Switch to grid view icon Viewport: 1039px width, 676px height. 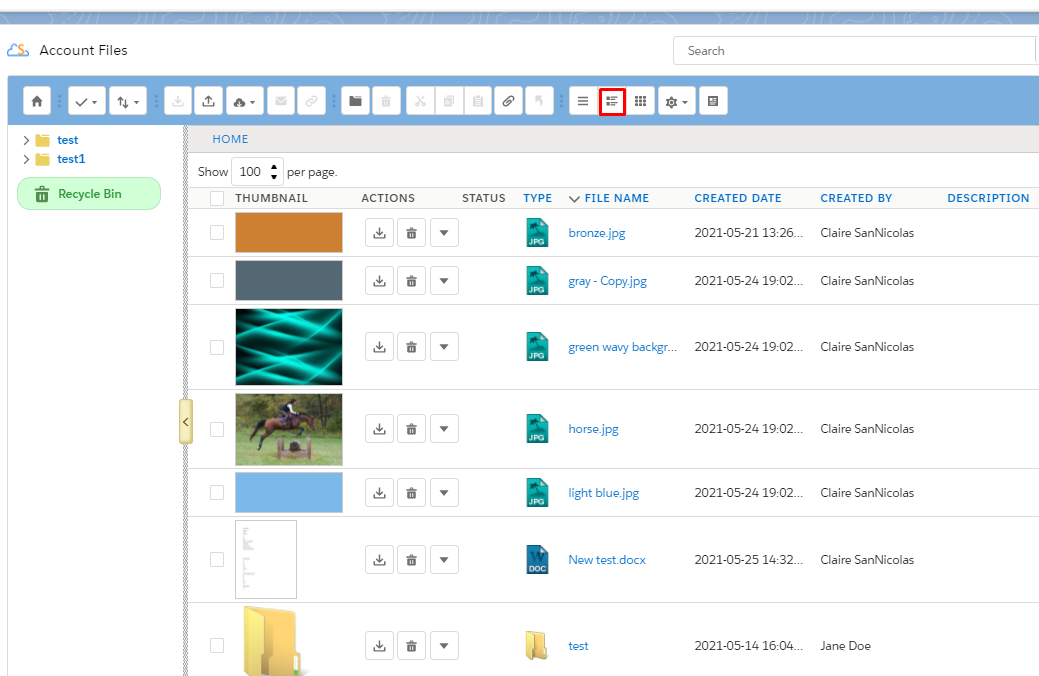click(x=641, y=101)
